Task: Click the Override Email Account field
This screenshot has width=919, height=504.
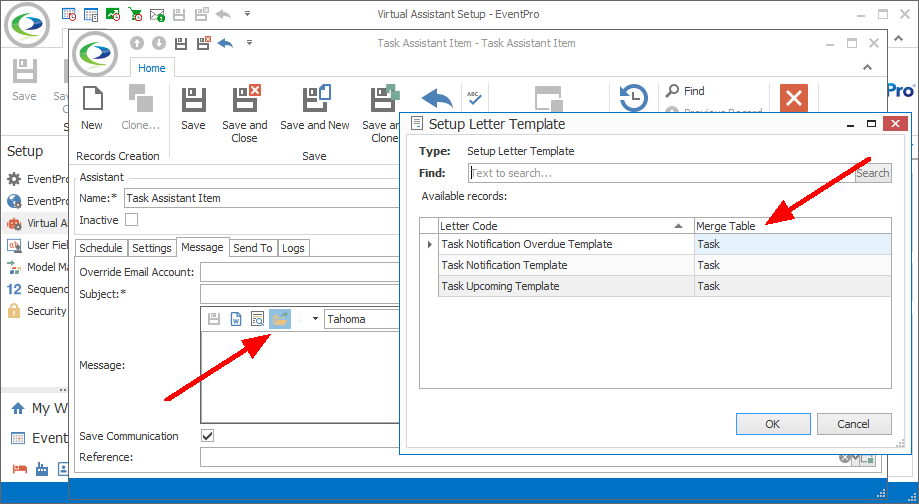Action: tap(300, 272)
